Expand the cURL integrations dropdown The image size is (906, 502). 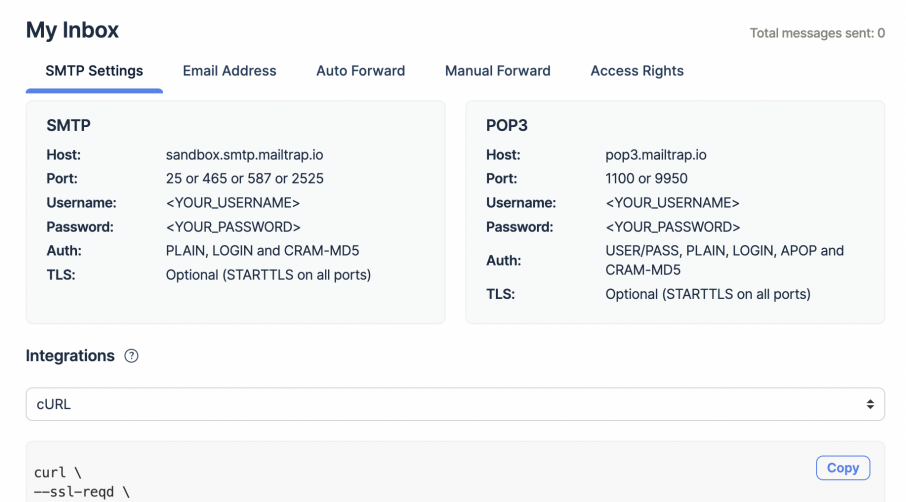pyautogui.click(x=455, y=405)
